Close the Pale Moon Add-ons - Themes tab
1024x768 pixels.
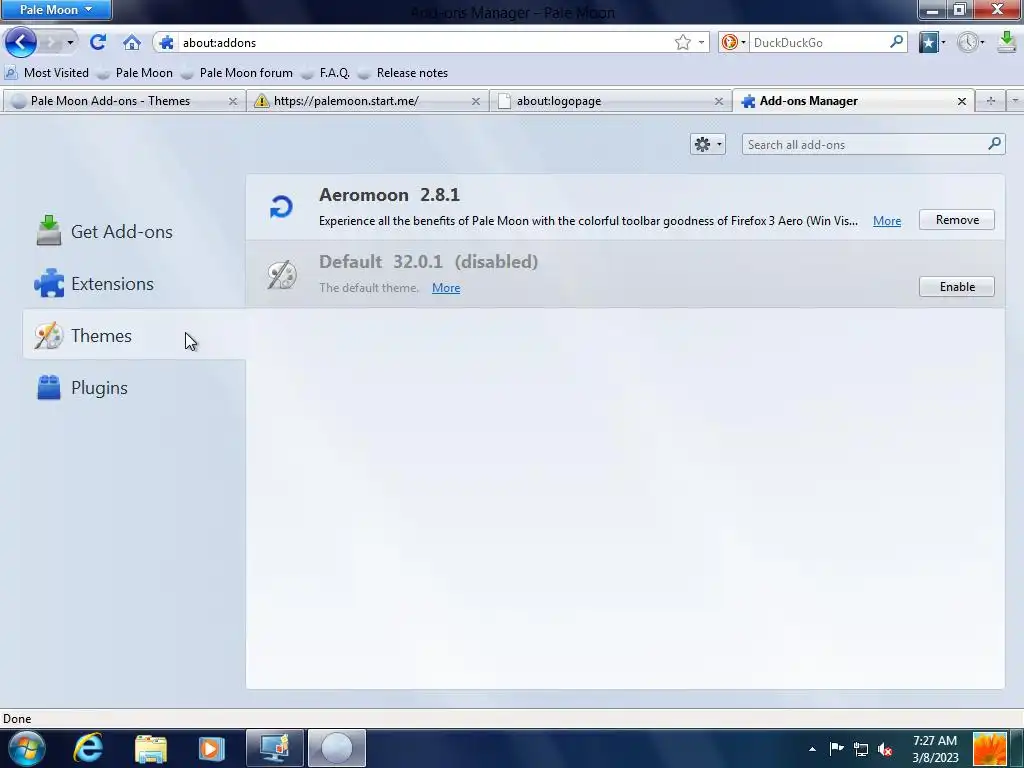click(x=232, y=101)
